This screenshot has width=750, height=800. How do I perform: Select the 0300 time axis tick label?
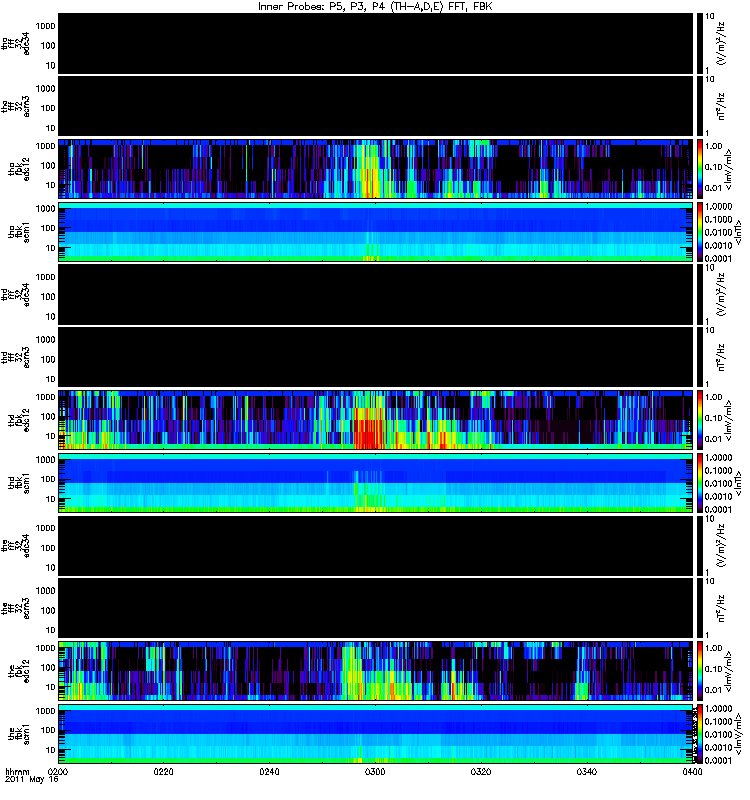tap(375, 771)
